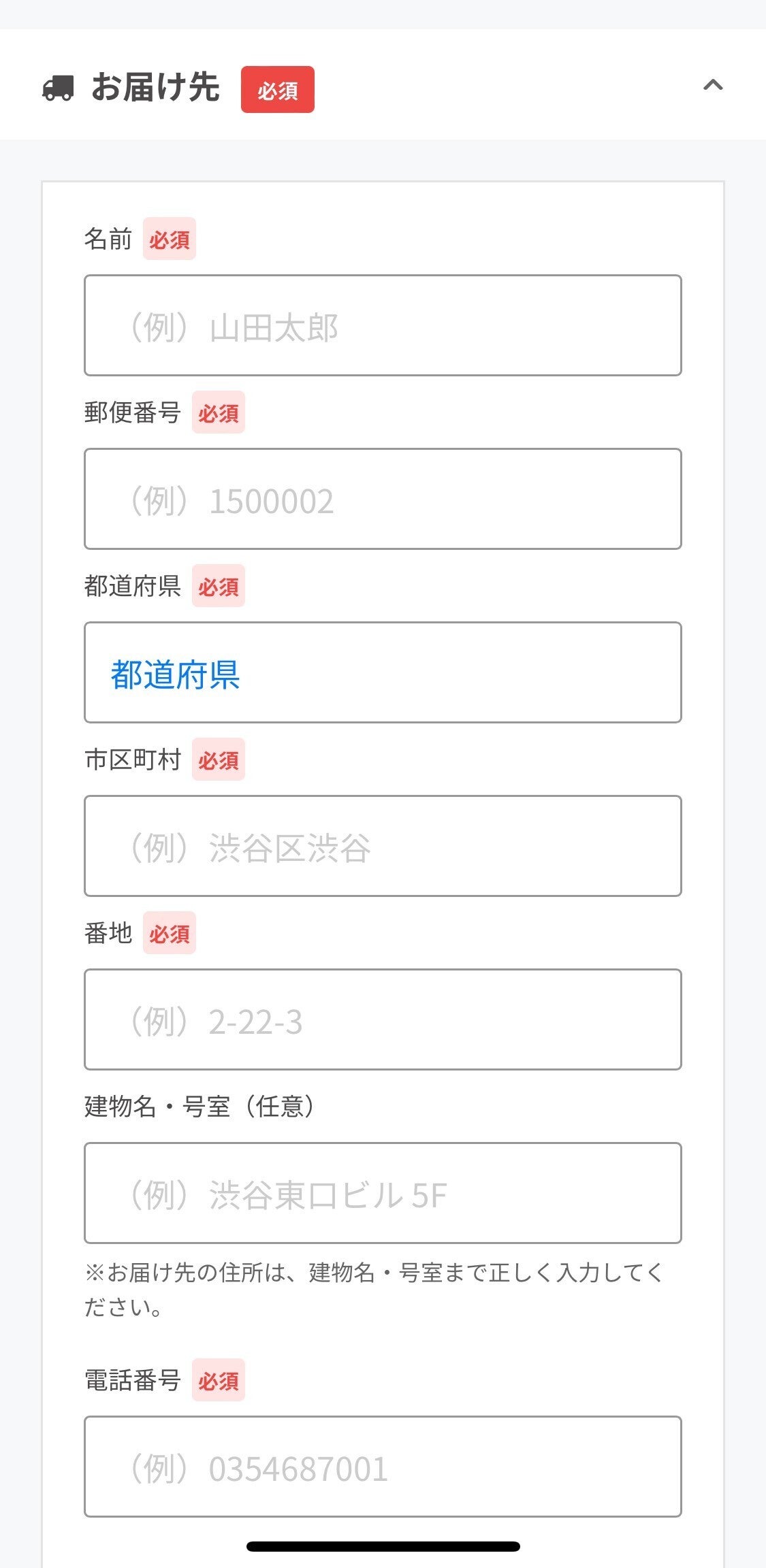766x1568 pixels.
Task: Tap the 郵便番号 field label
Action: pyautogui.click(x=132, y=412)
